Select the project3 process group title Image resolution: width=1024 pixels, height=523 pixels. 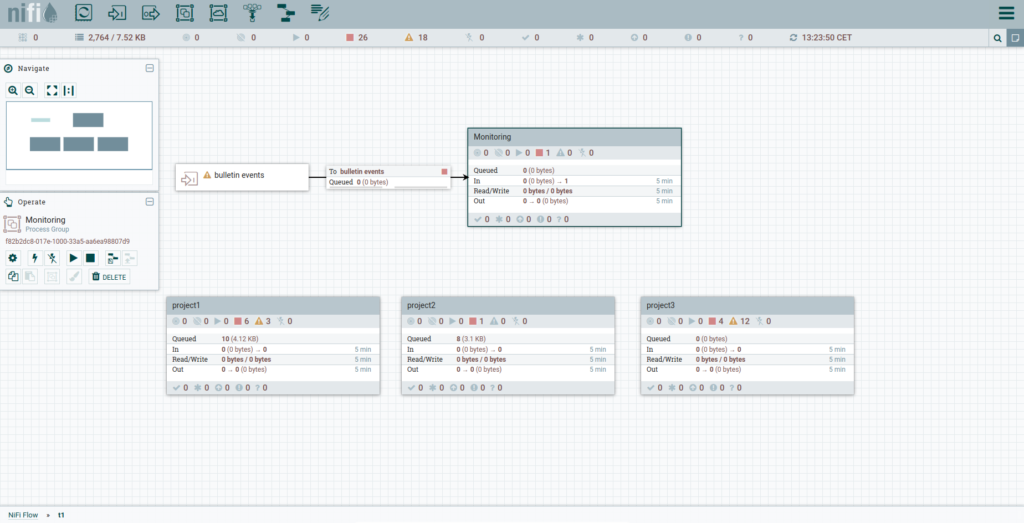(x=660, y=306)
